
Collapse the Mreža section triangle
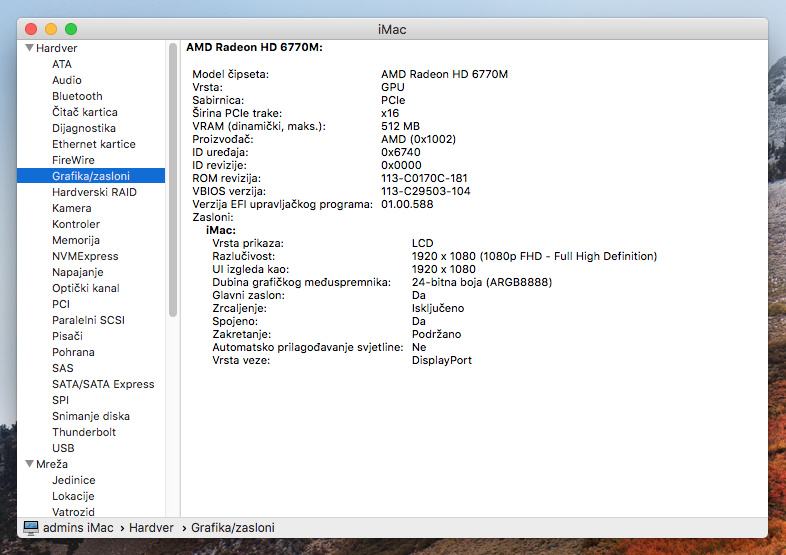coord(29,464)
